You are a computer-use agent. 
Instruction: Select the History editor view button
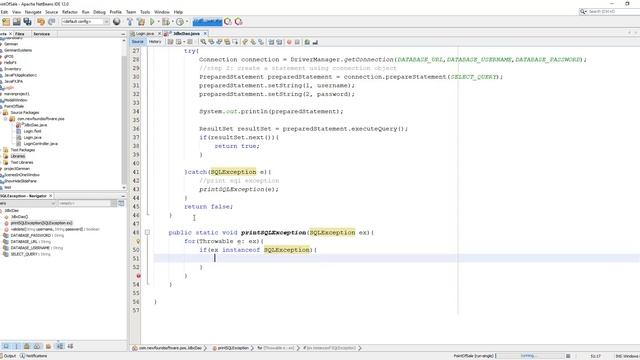point(155,42)
